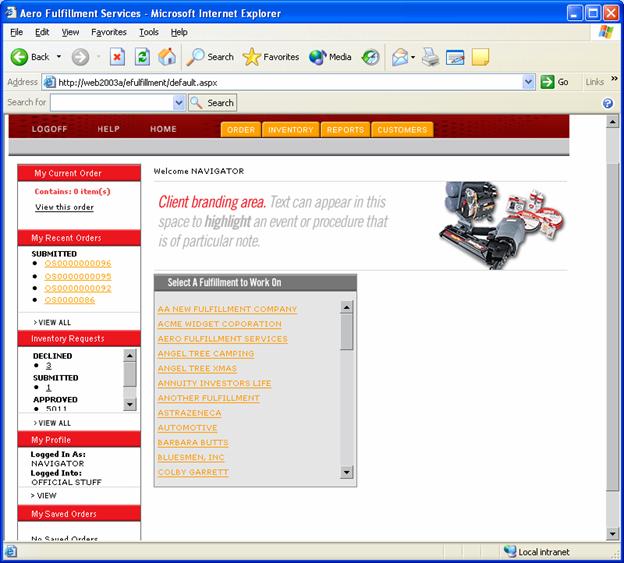The width and height of the screenshot is (624, 563).
Task: Click the HOME navigation link
Action: tap(163, 129)
